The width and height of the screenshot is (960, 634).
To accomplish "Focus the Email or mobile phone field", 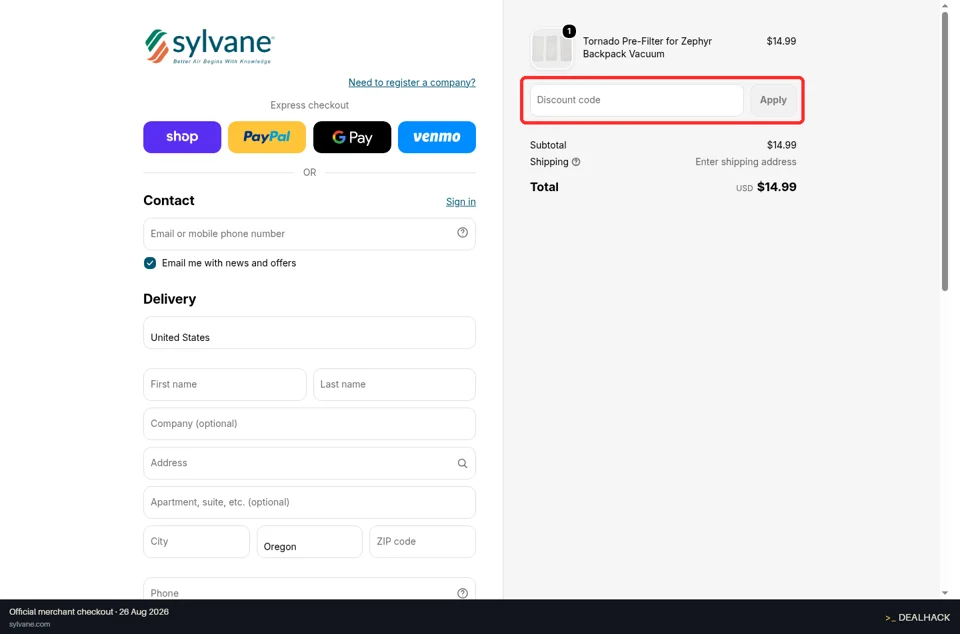I will point(309,234).
